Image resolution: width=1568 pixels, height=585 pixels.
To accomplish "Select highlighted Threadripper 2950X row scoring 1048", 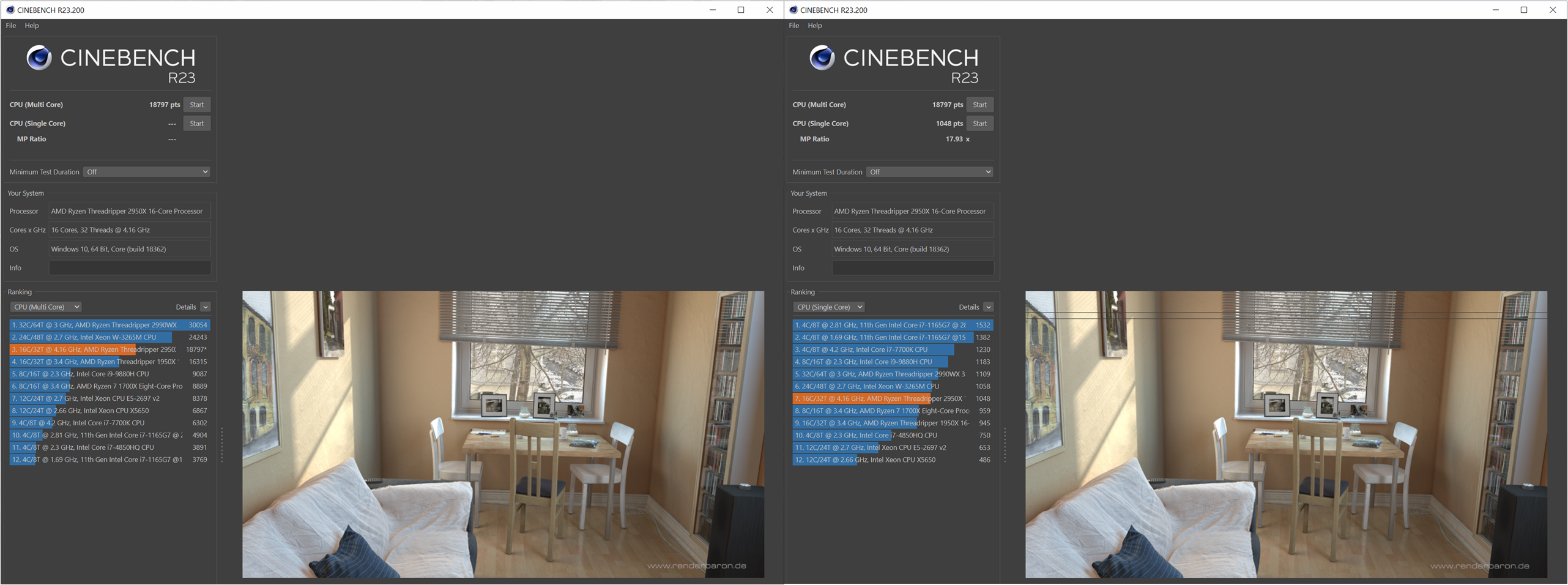I will pos(893,398).
